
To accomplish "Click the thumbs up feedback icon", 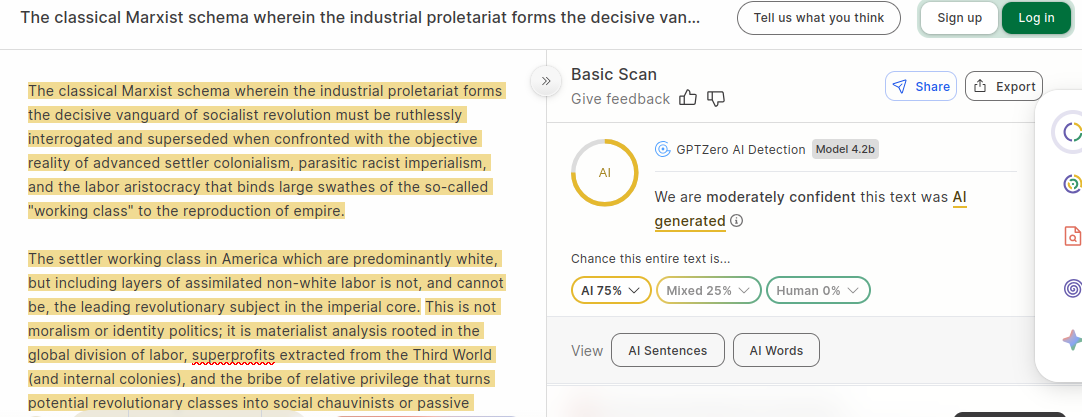I will click(688, 98).
